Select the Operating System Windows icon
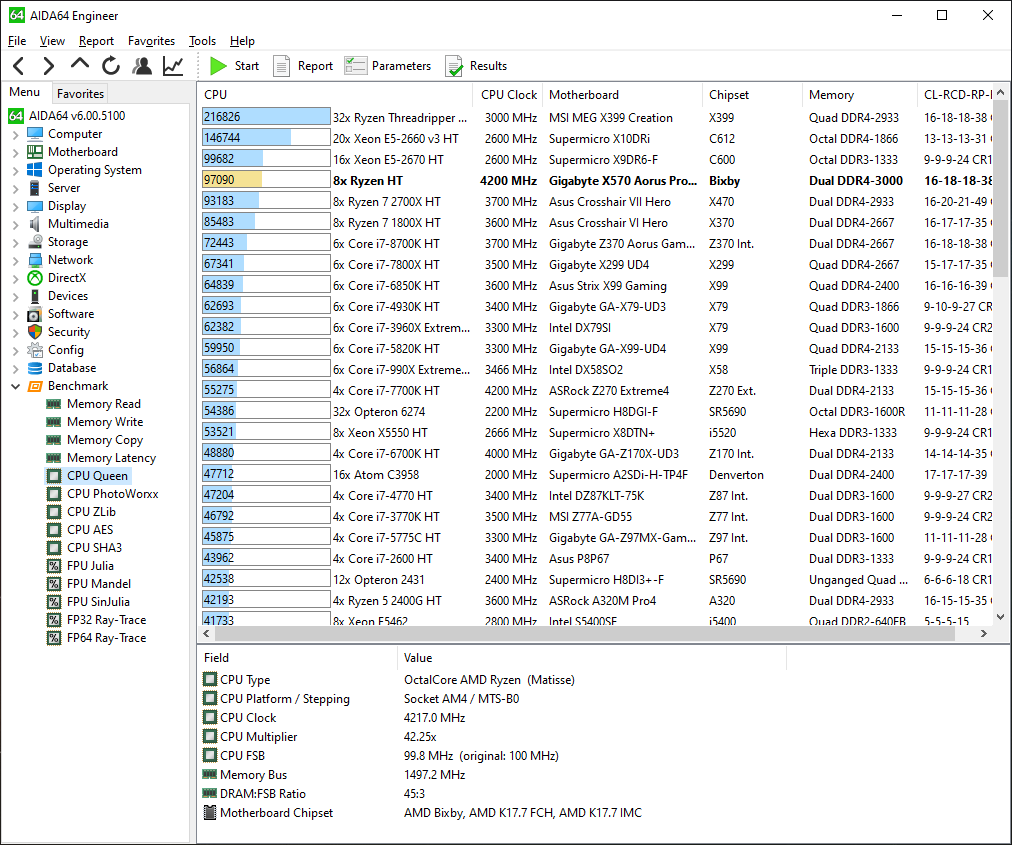Screen dimensions: 1012x845 pyautogui.click(x=35, y=170)
